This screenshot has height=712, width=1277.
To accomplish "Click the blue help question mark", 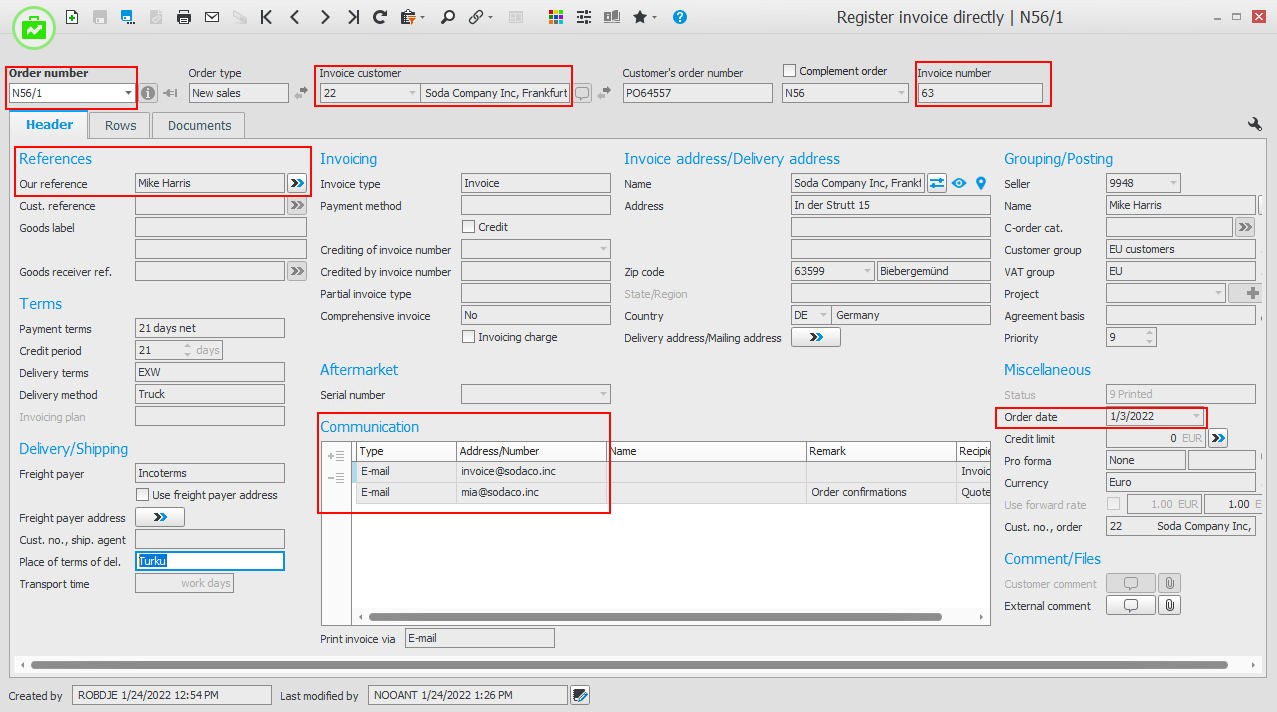I will pos(680,17).
